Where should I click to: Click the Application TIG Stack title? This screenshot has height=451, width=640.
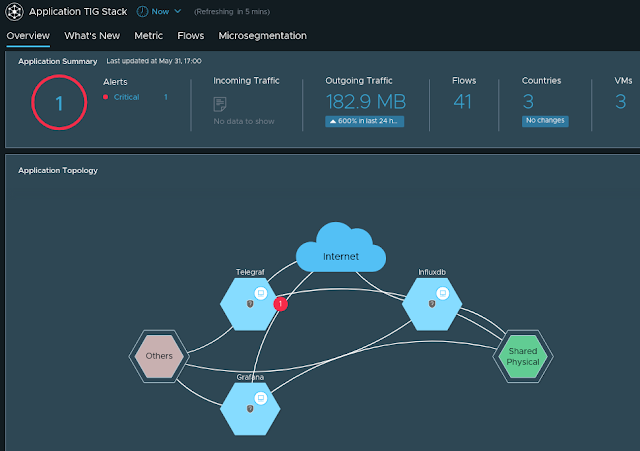[x=78, y=11]
